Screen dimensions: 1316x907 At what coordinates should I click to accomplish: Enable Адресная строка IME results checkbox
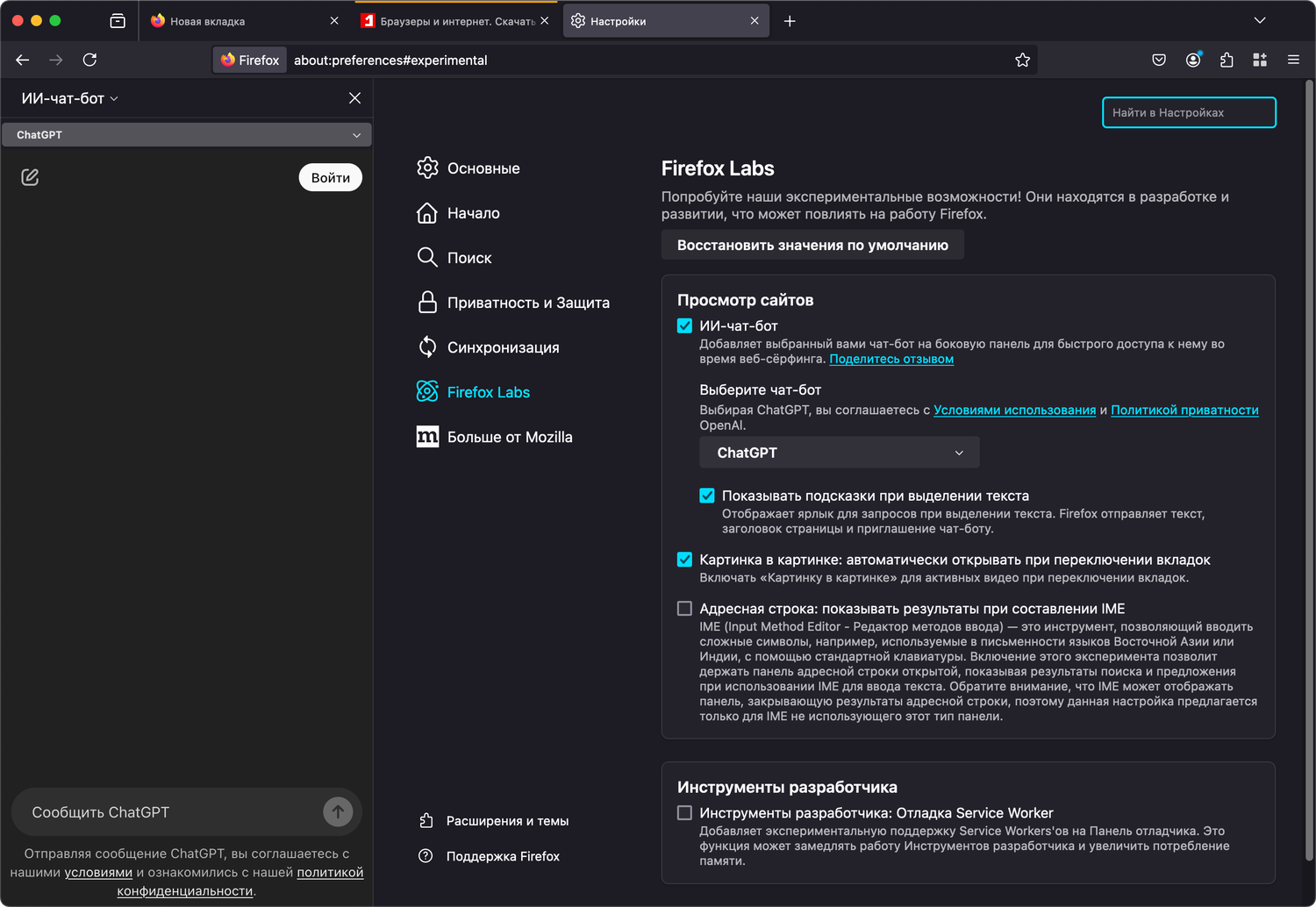coord(685,609)
